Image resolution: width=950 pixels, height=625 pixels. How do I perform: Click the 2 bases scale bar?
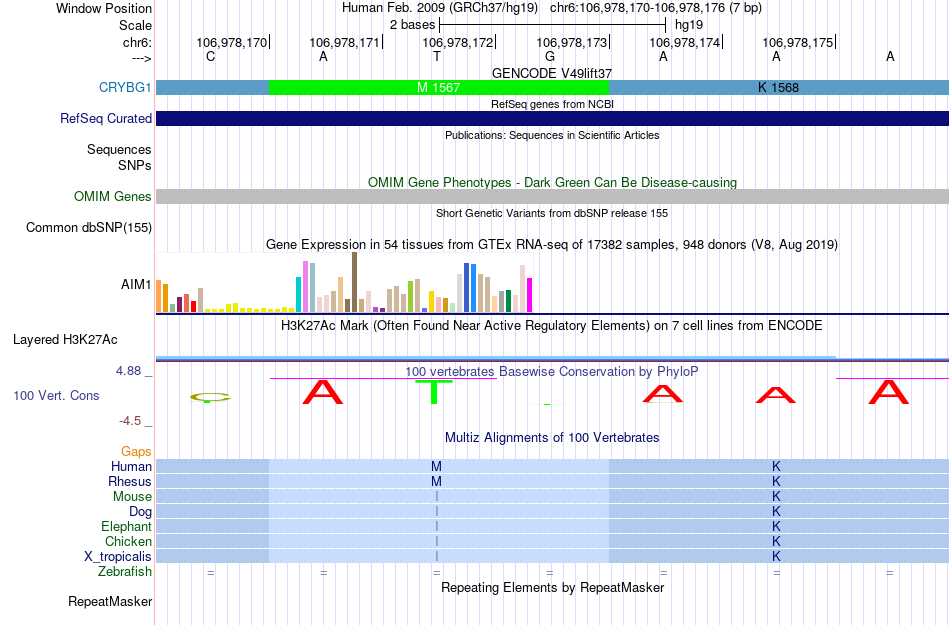[553, 25]
